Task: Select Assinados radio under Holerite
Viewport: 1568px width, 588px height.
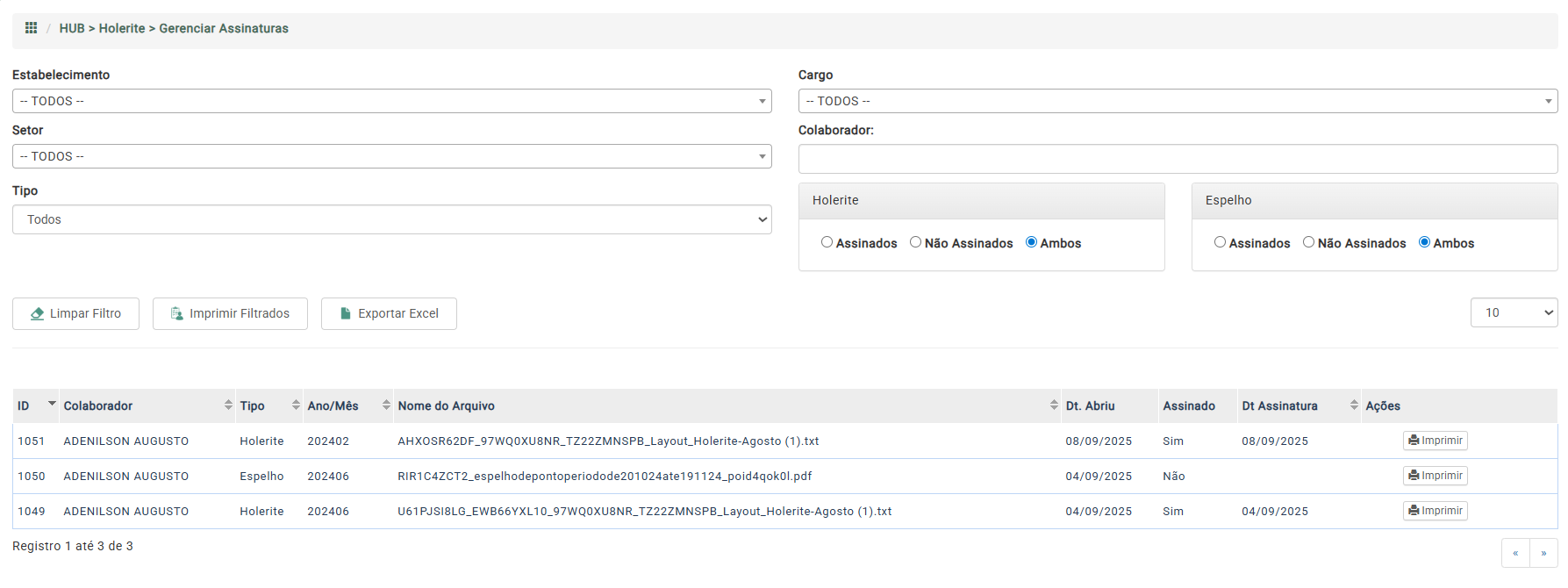Action: [x=827, y=242]
